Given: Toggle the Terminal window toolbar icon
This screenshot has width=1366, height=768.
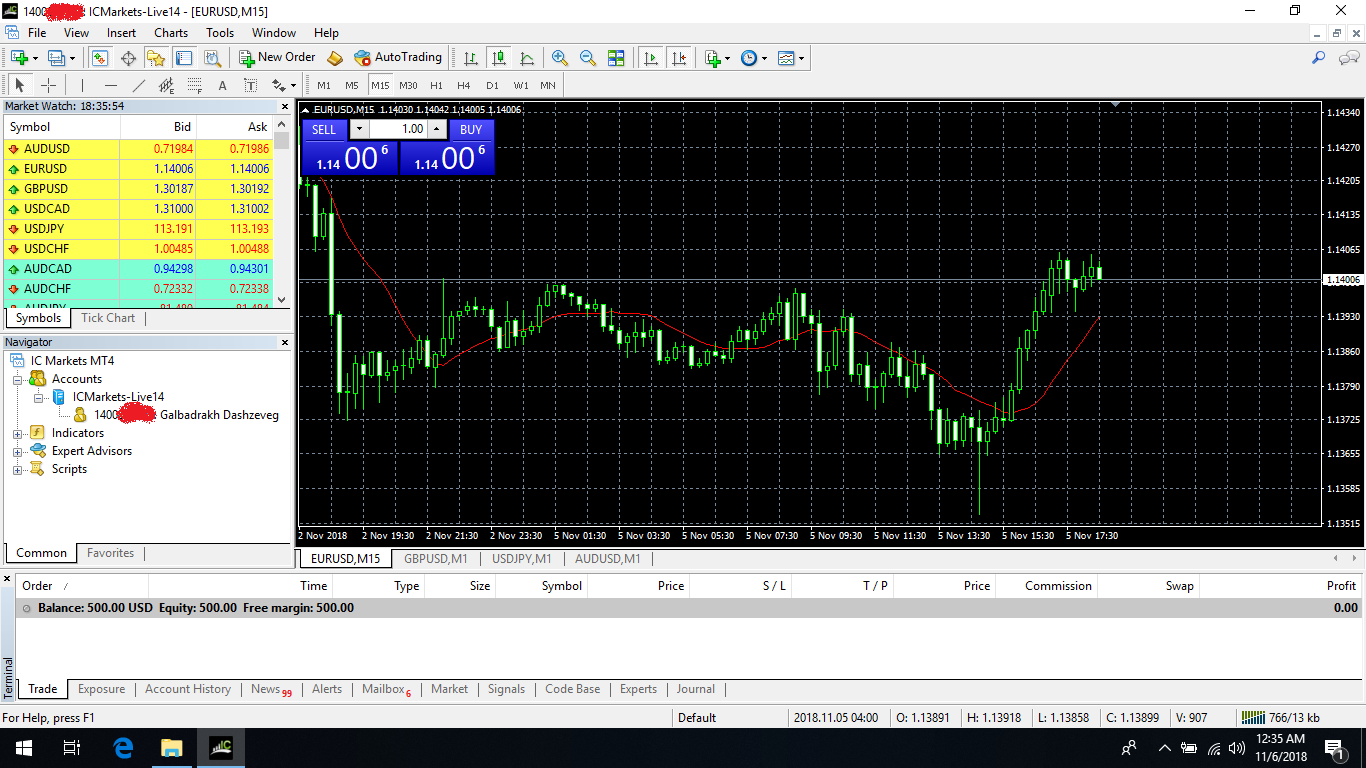Looking at the screenshot, I should [x=184, y=58].
